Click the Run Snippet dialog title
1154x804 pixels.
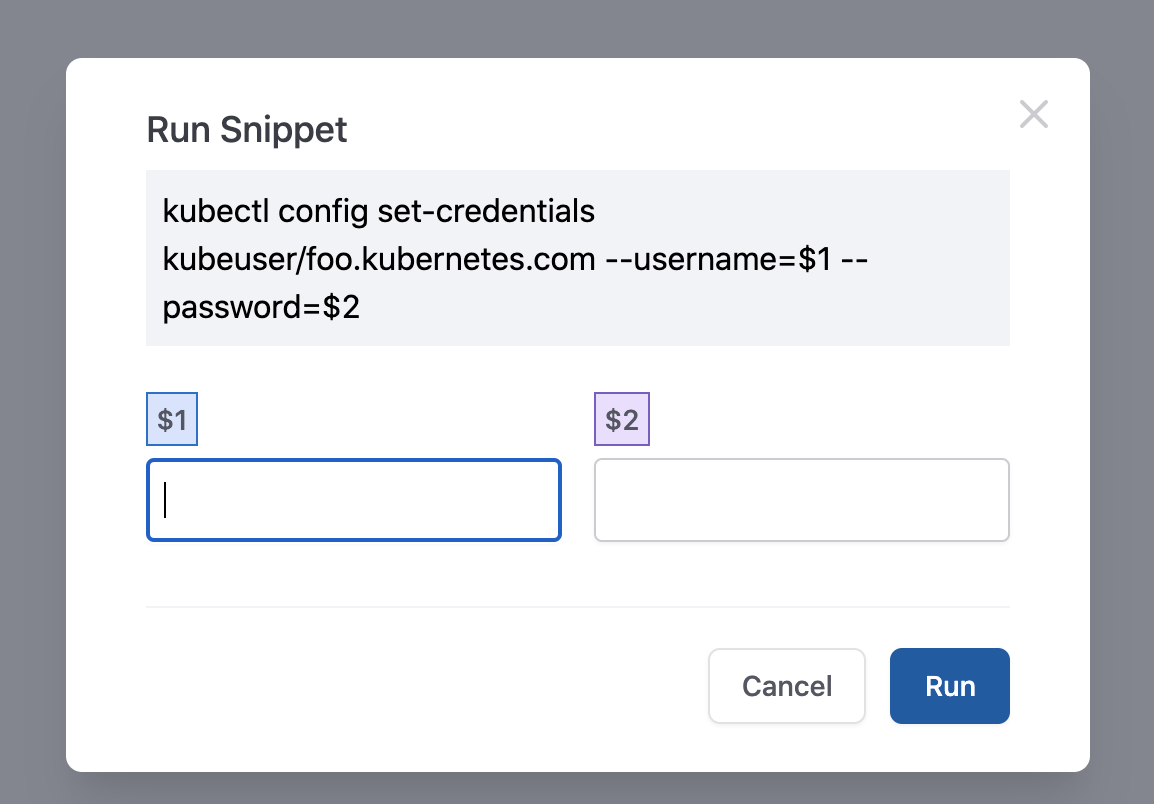(x=247, y=130)
